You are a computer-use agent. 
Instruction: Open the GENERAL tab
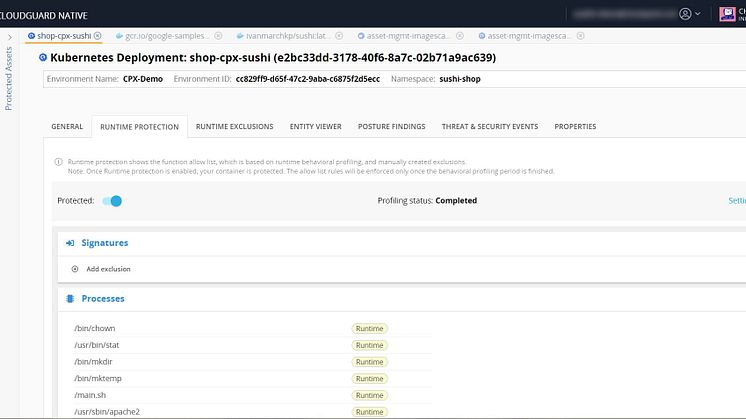(x=67, y=127)
